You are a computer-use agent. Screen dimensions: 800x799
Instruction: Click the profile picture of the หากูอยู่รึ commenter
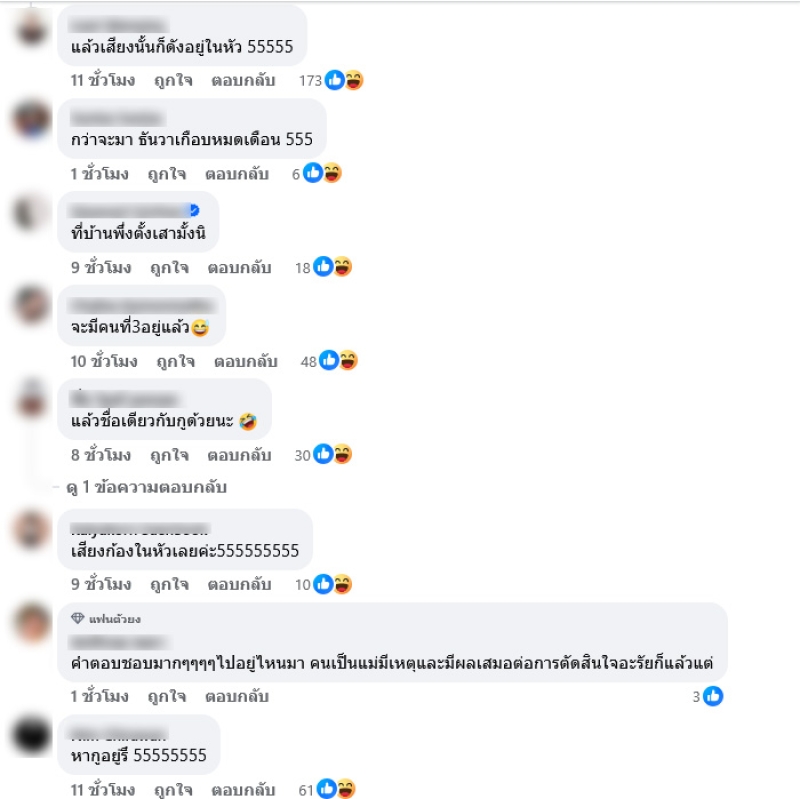tap(32, 735)
